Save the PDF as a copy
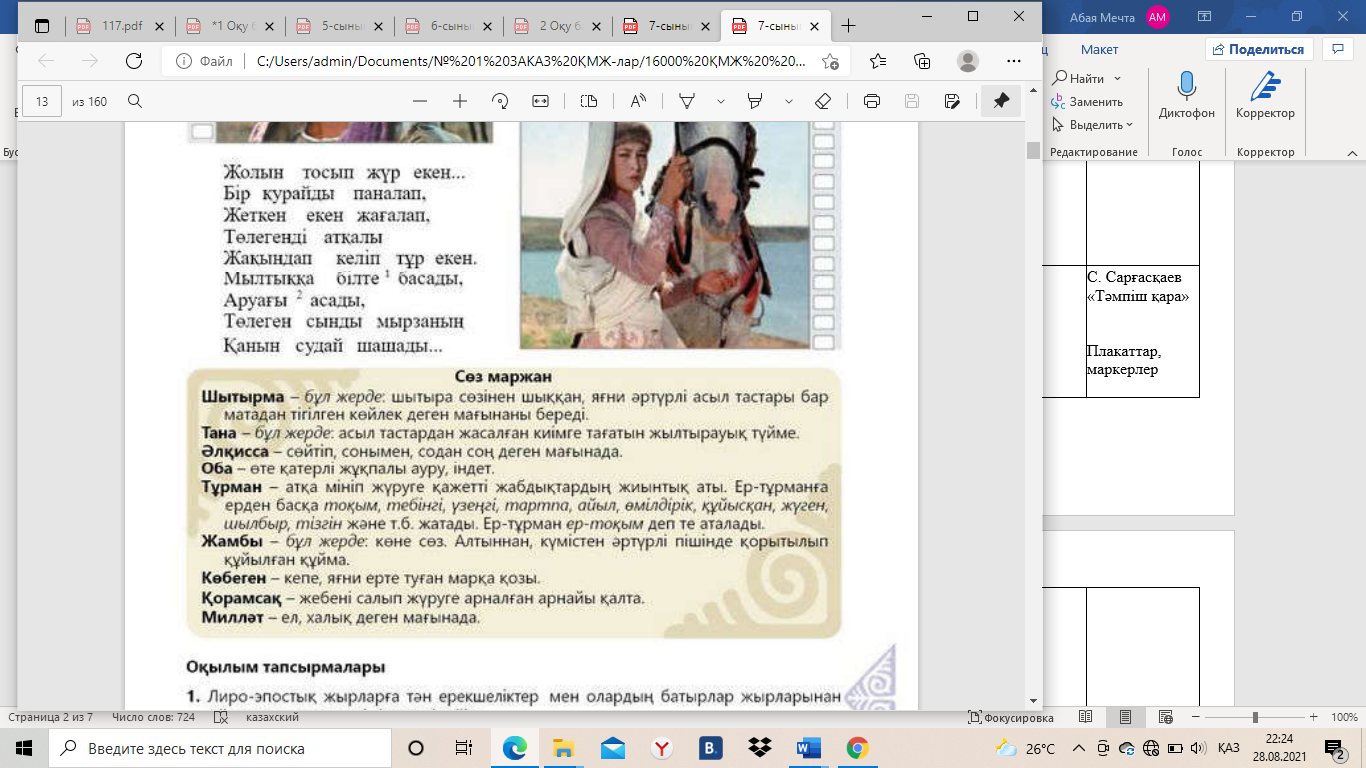Image resolution: width=1366 pixels, height=768 pixels. (952, 101)
